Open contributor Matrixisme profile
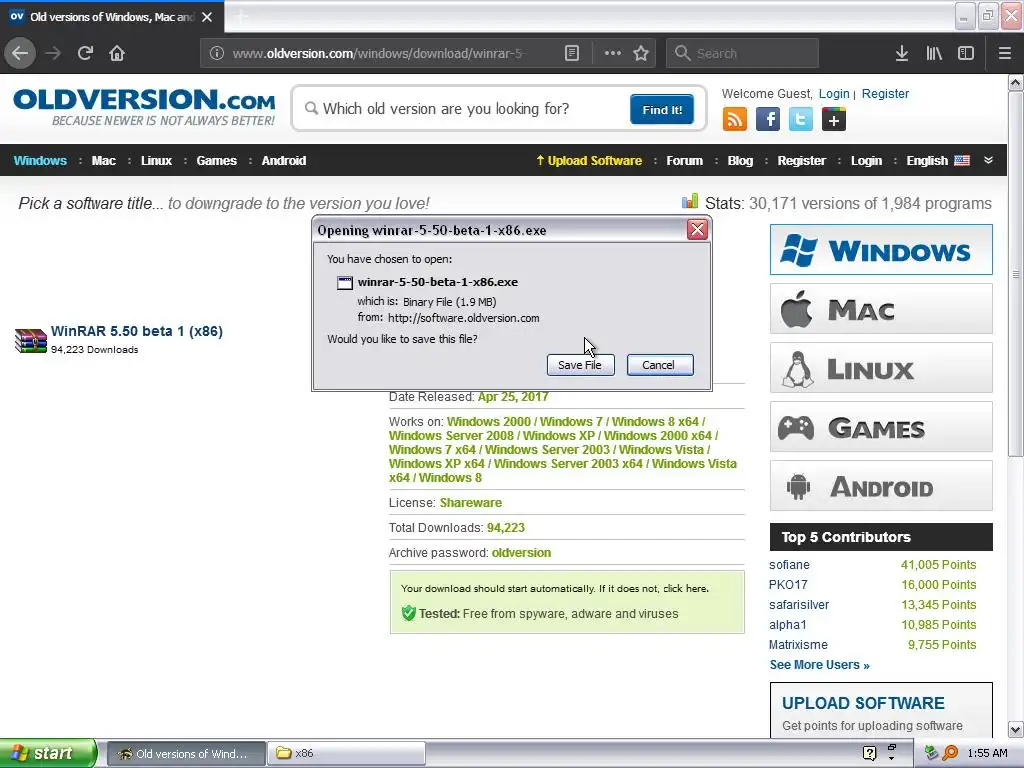The image size is (1024, 768). [x=798, y=645]
